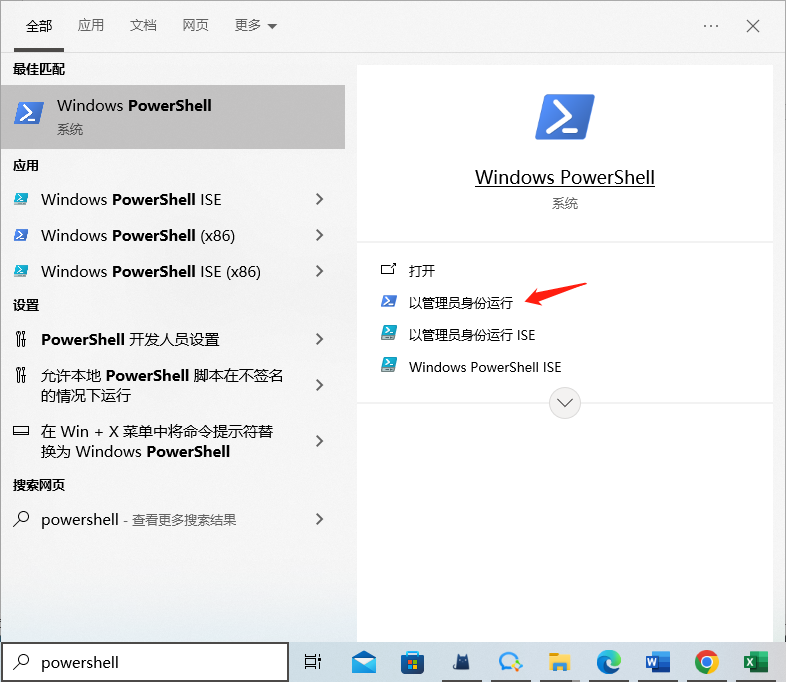Viewport: 786px width, 682px height.
Task: Open Microsoft Store from taskbar
Action: (413, 662)
